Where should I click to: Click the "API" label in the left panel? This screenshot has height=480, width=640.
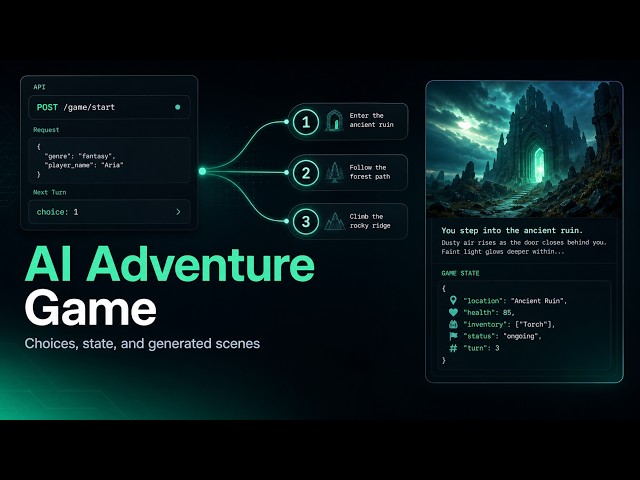tap(39, 87)
